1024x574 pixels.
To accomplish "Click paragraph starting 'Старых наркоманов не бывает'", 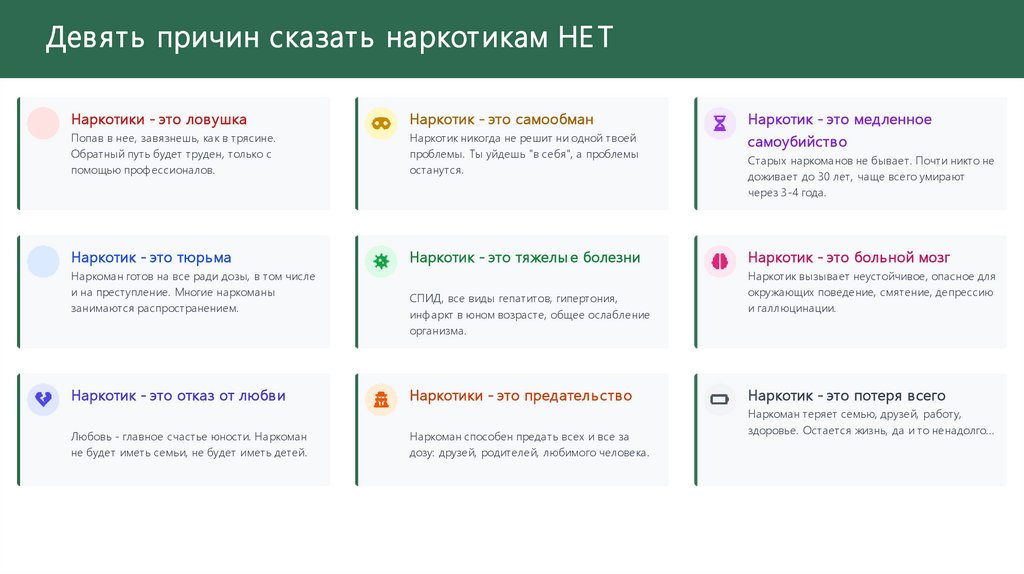I will click(871, 176).
